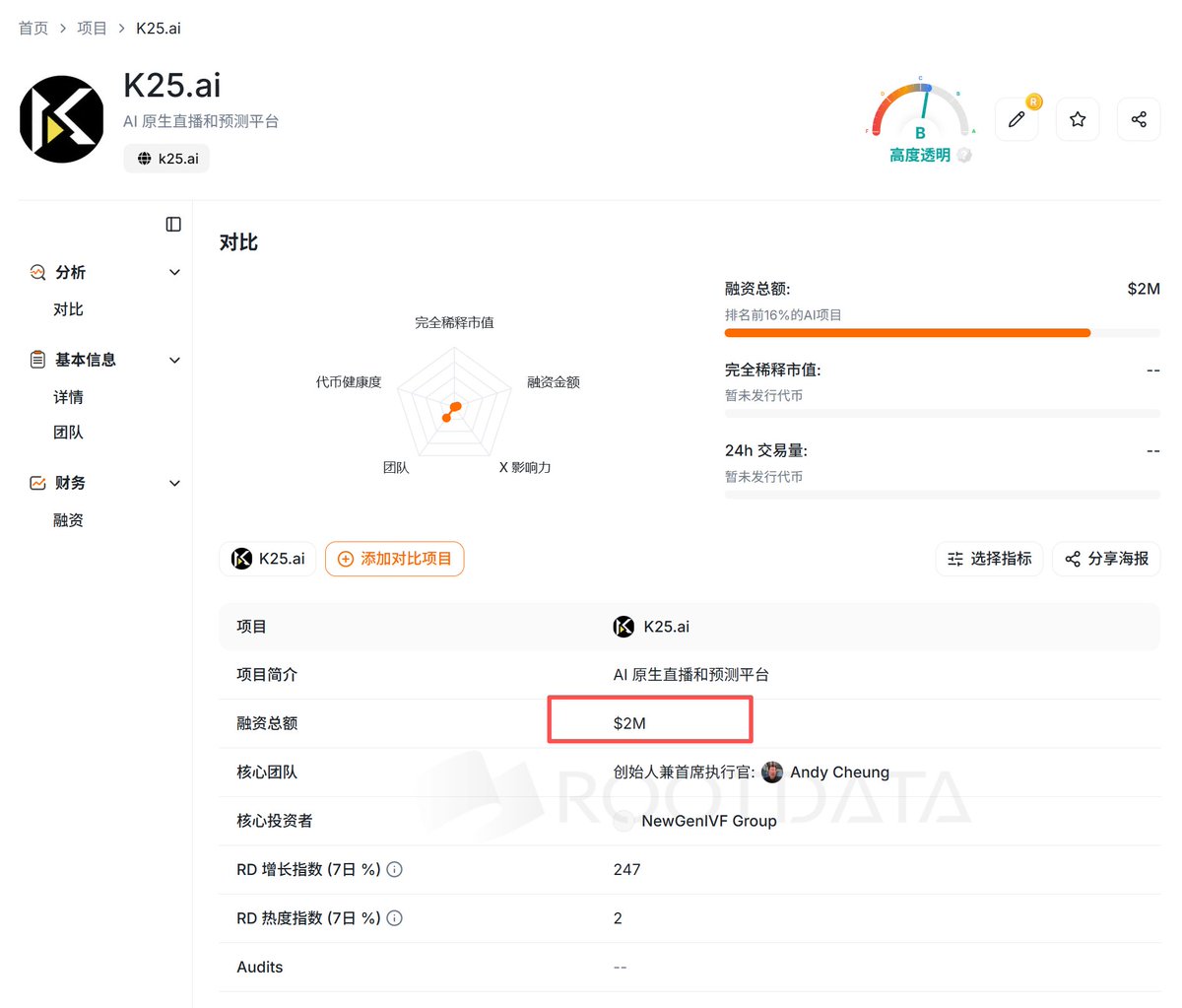Click the X 影响力 radar axis label
The width and height of the screenshot is (1182, 1008).
[x=525, y=467]
